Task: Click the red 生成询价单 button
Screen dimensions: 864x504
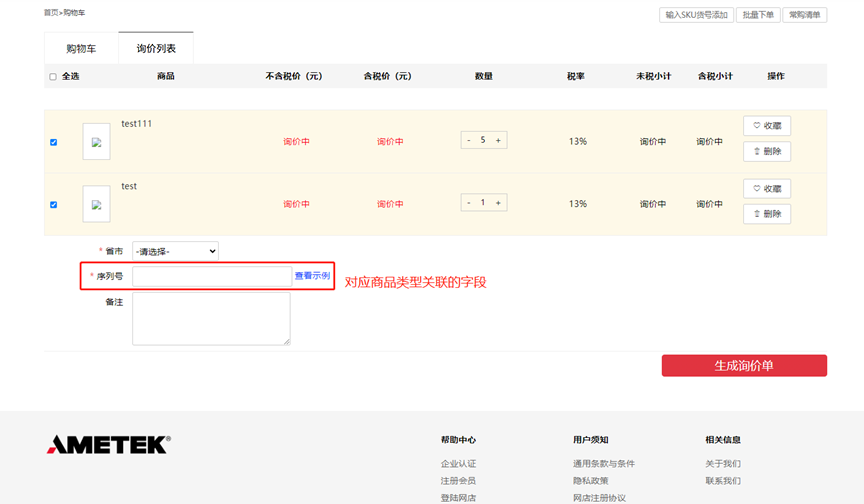Action: 744,366
